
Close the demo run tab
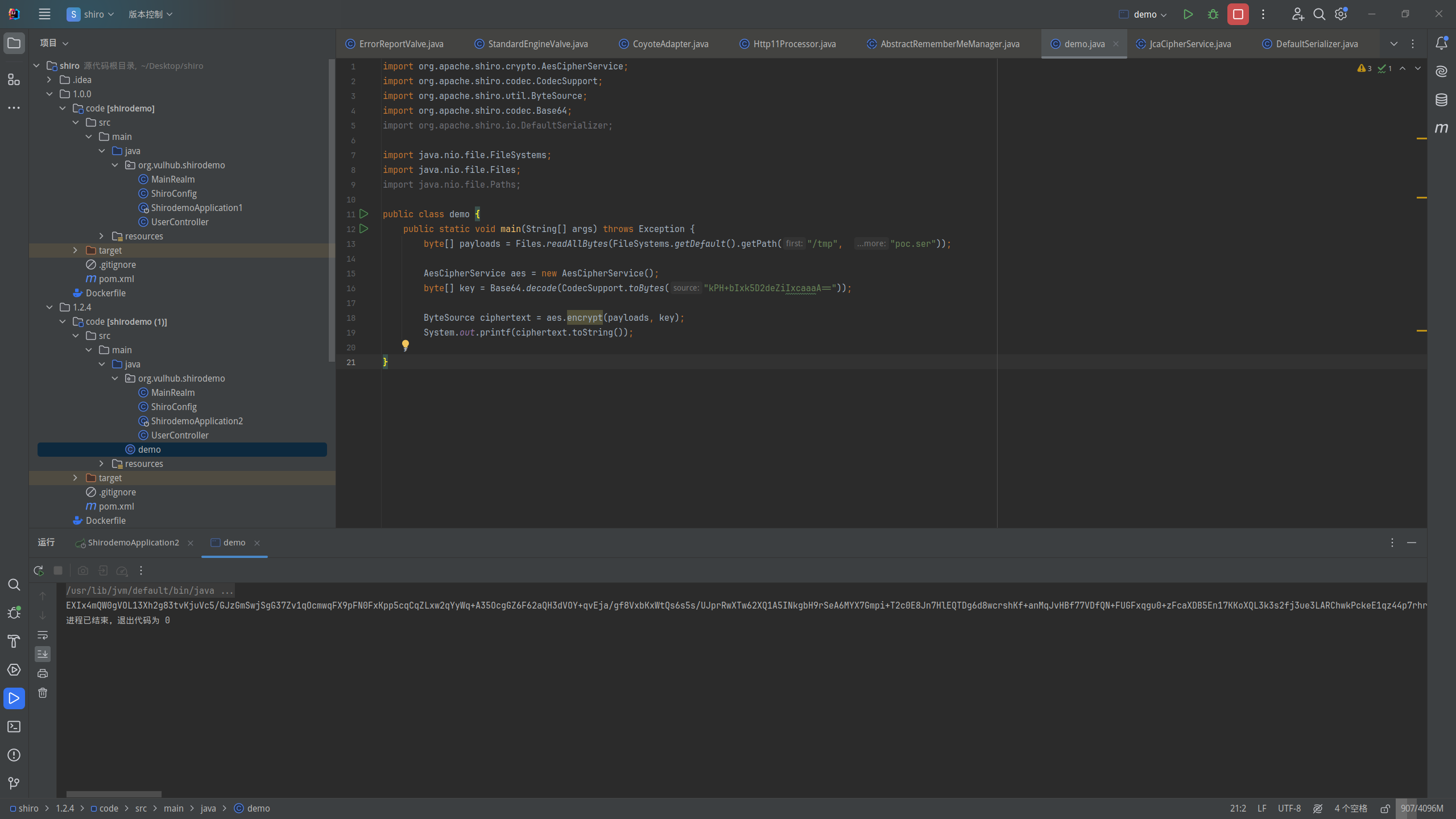pyautogui.click(x=257, y=543)
